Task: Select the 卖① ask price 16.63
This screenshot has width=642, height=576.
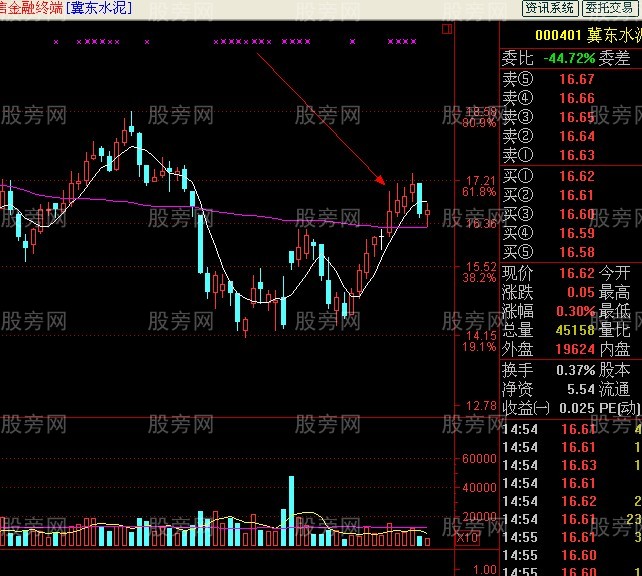Action: [x=576, y=155]
